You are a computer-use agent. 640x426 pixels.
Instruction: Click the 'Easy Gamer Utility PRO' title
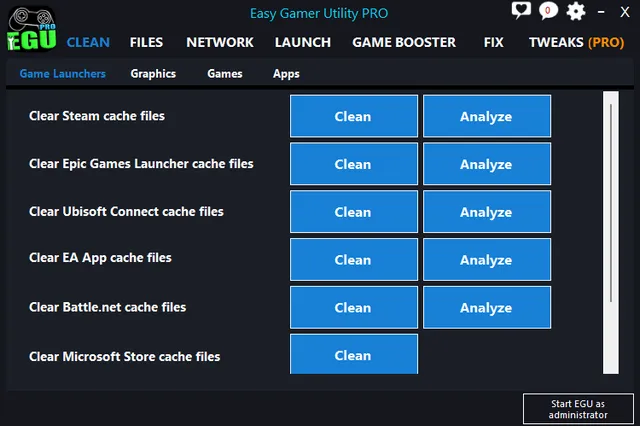click(x=319, y=13)
